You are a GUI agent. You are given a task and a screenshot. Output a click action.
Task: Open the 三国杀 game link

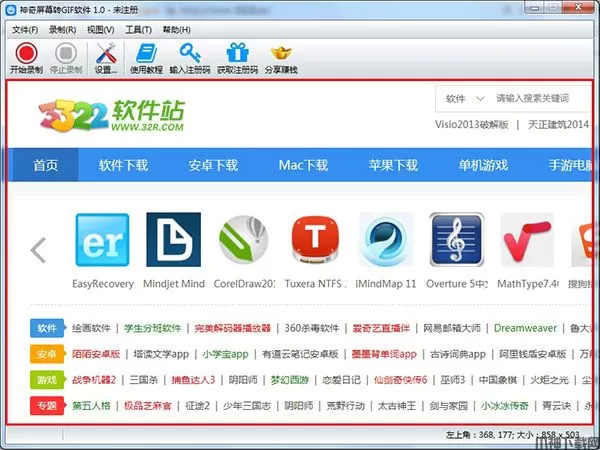coord(144,380)
